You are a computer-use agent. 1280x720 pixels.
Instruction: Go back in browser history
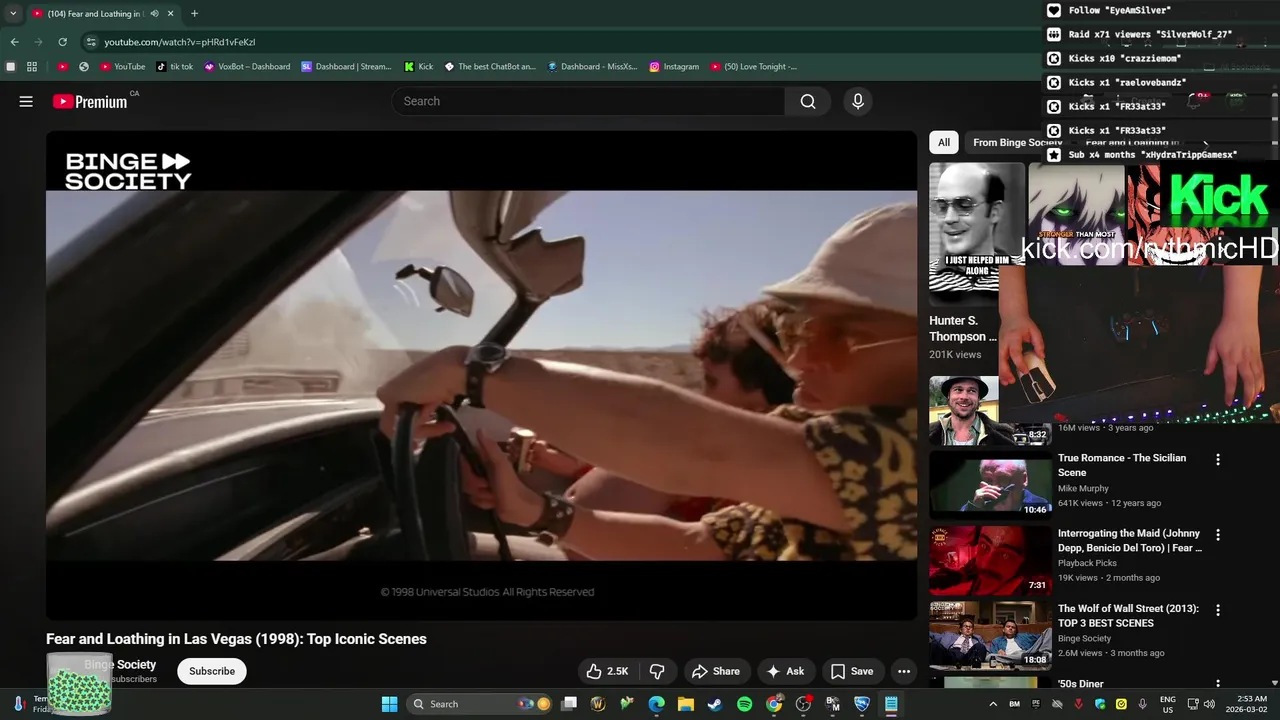tap(14, 42)
